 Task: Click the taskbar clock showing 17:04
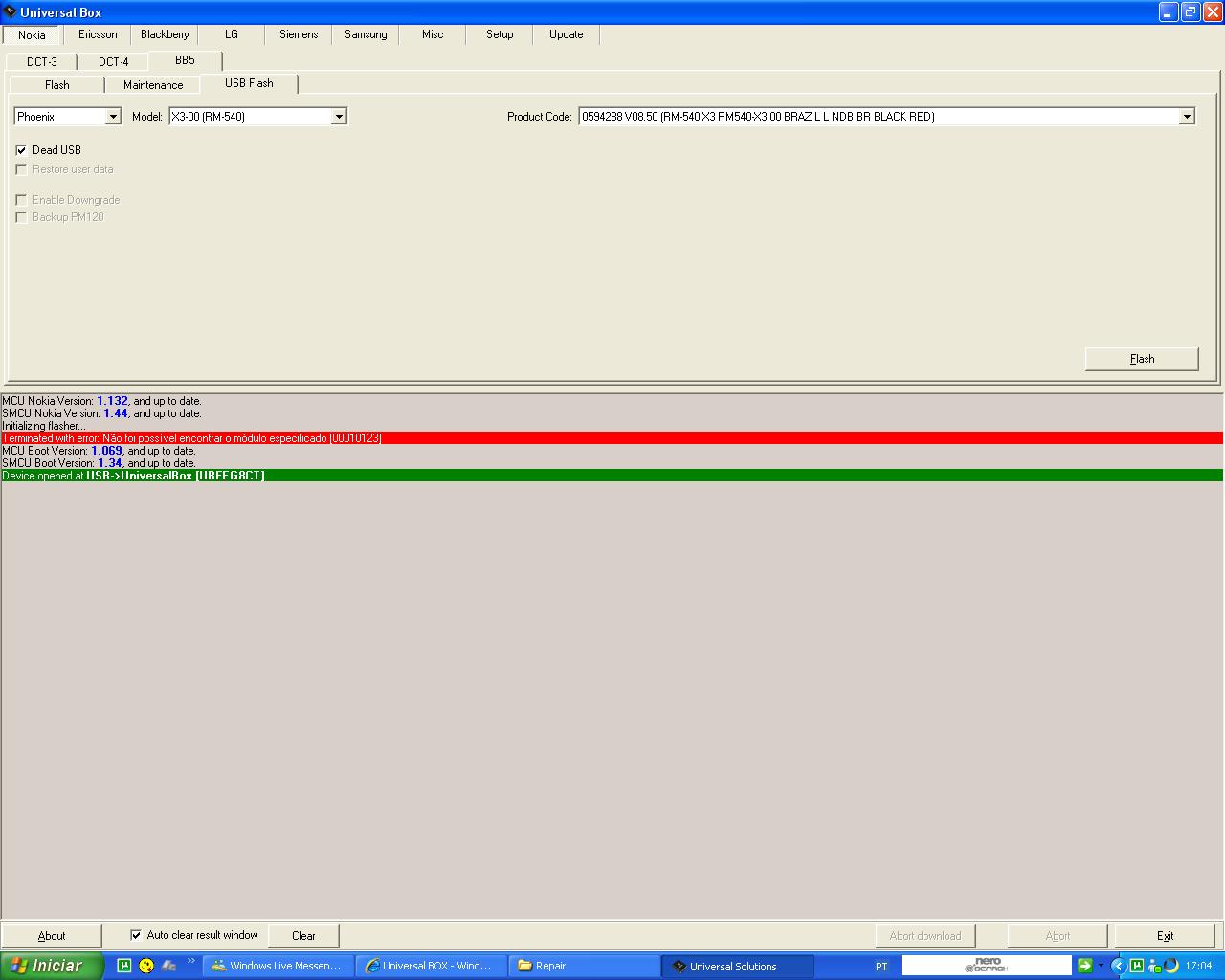1198,967
